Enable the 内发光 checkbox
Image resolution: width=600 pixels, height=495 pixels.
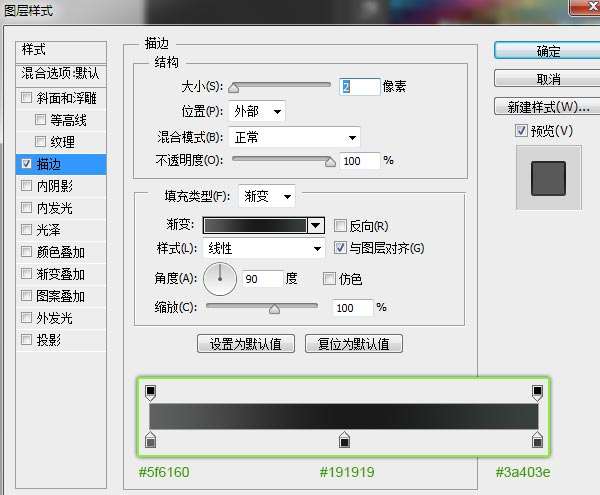pos(26,208)
